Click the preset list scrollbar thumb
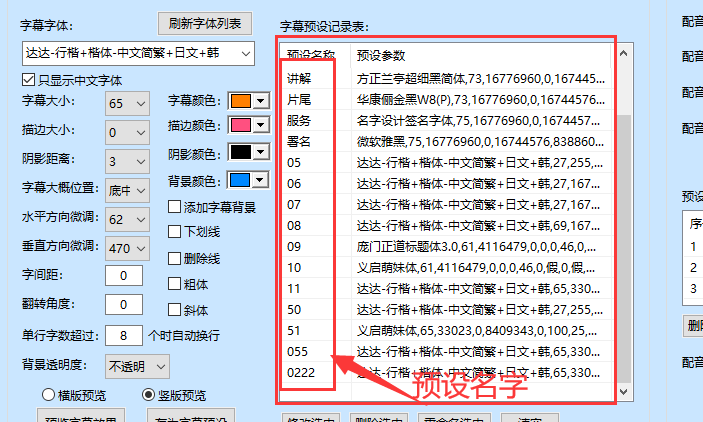This screenshot has width=703, height=422. tap(623, 247)
